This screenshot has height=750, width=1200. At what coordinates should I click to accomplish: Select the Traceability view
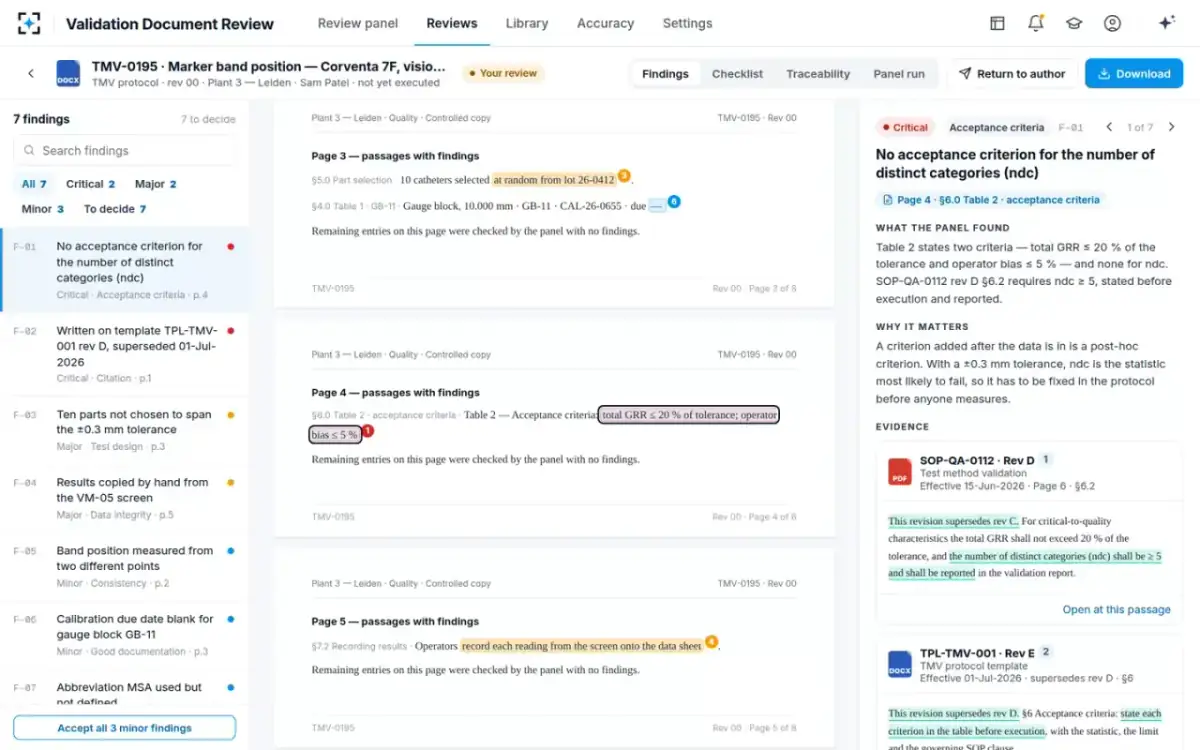pos(818,74)
